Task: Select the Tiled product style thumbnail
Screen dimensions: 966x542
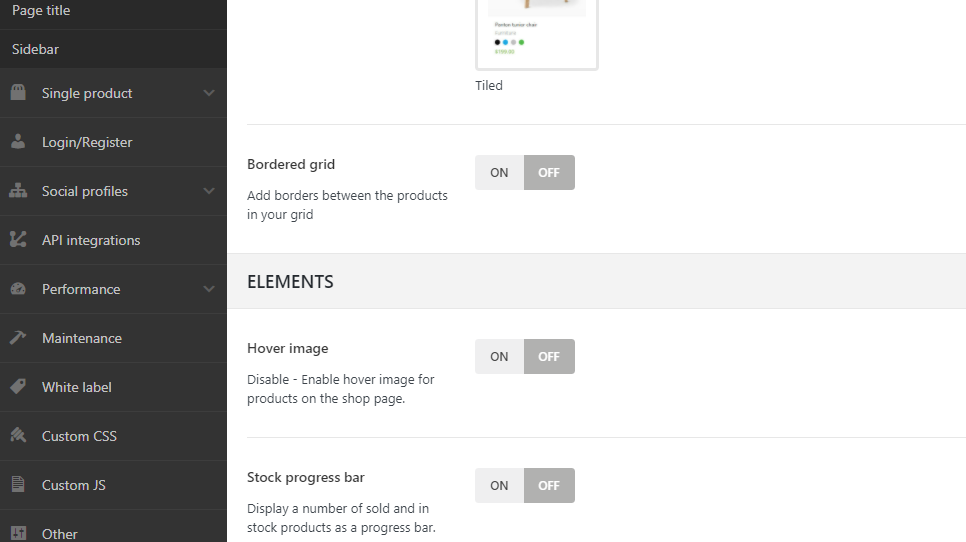Action: coord(537,35)
